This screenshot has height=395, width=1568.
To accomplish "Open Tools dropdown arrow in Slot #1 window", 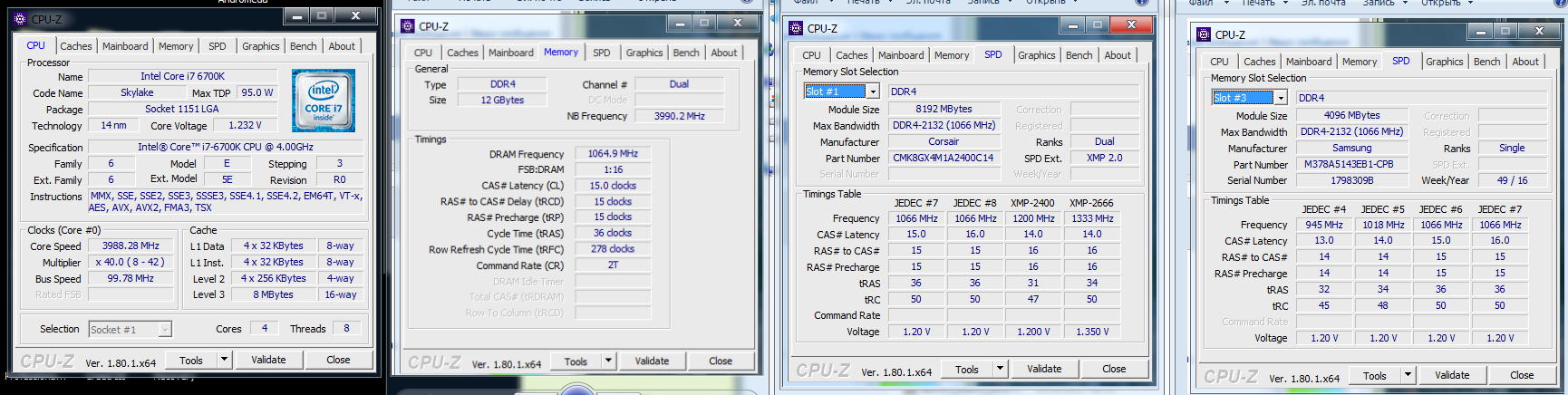I will coord(1001,369).
